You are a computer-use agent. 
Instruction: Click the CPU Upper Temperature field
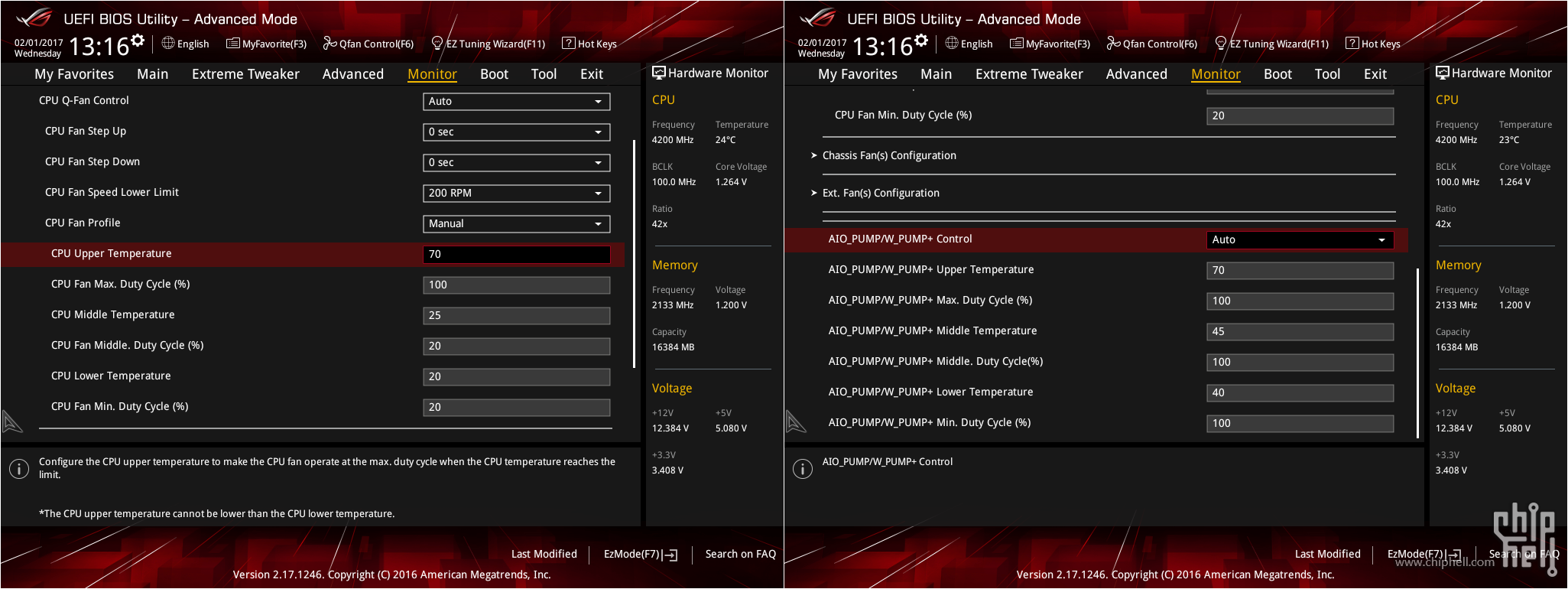pyautogui.click(x=517, y=254)
